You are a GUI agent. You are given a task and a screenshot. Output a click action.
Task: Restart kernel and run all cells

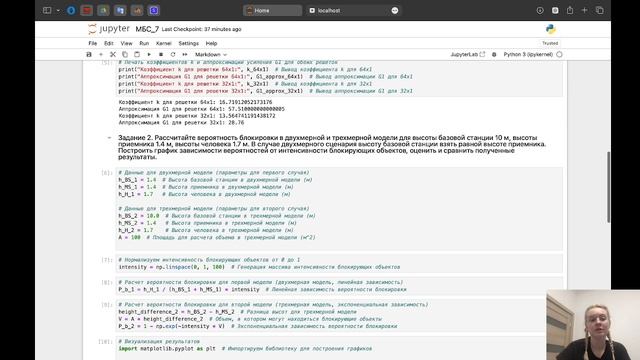click(x=185, y=54)
